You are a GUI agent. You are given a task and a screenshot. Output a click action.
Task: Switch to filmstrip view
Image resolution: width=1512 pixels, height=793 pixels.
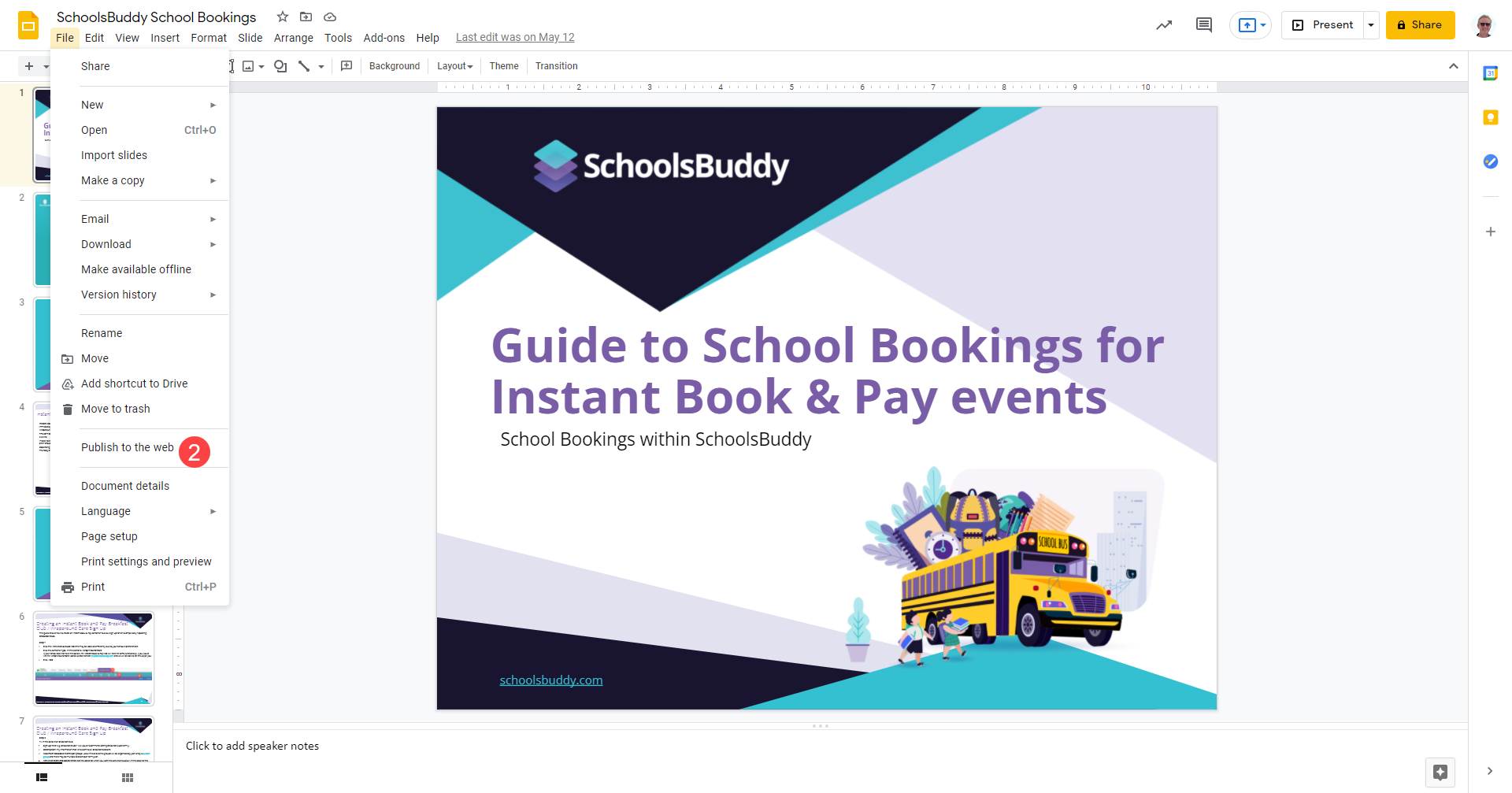coord(42,777)
